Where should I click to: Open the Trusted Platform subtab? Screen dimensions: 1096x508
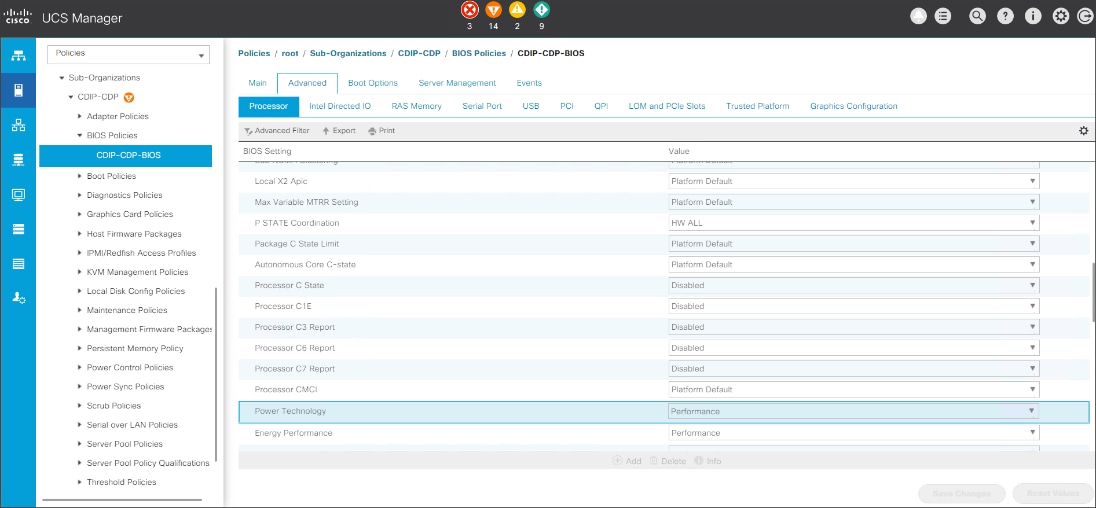758,106
